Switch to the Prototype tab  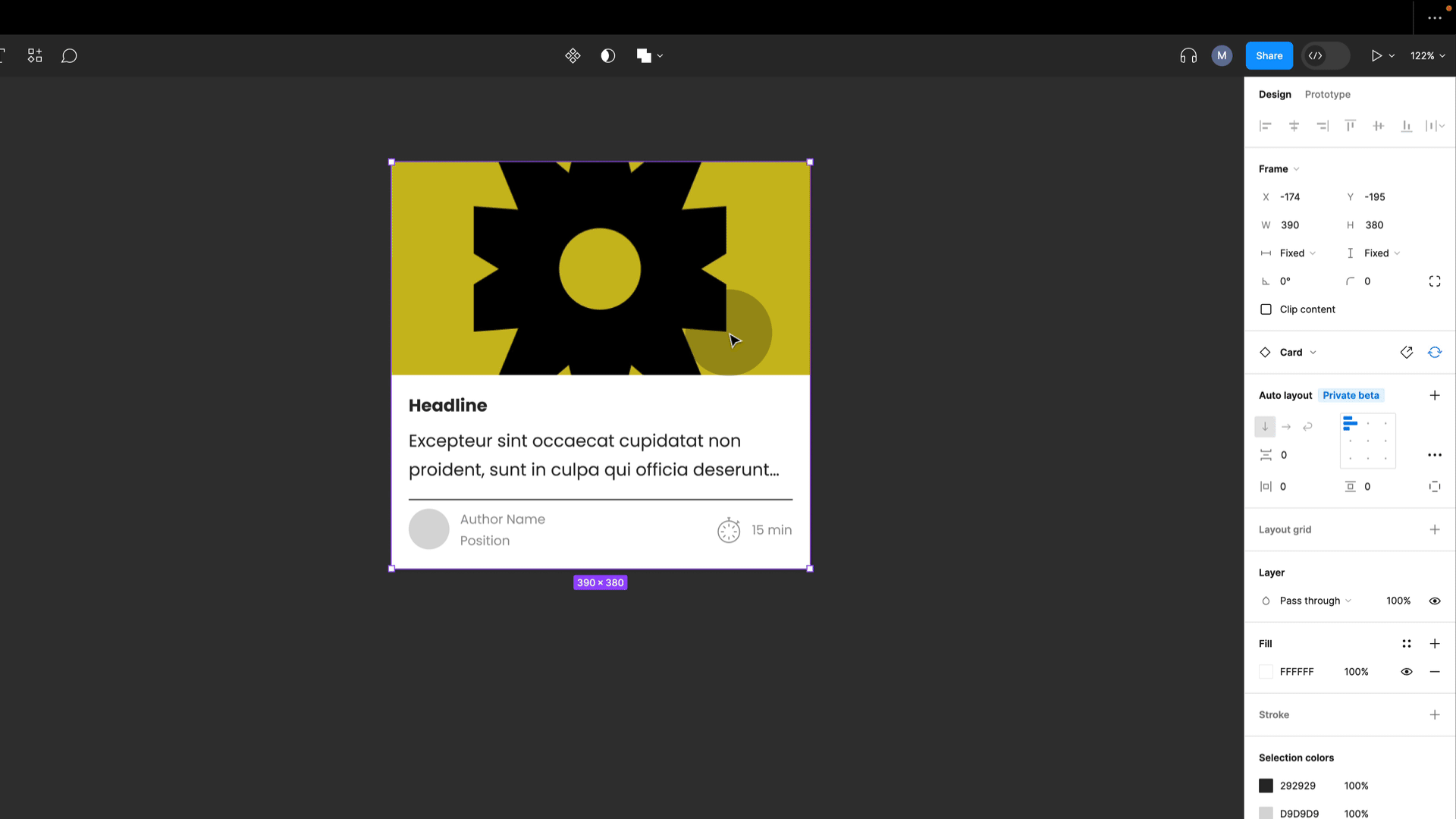tap(1327, 95)
